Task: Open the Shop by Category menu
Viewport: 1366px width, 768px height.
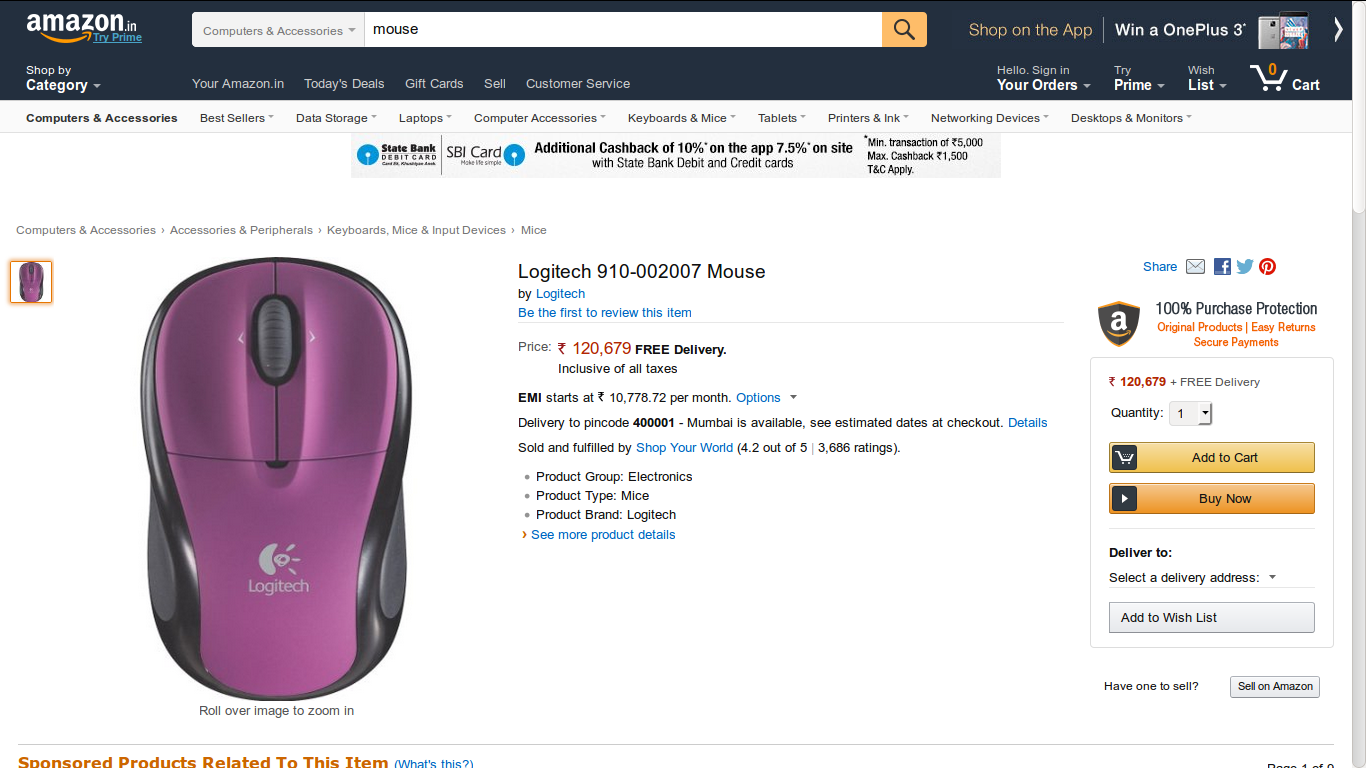Action: tap(62, 79)
